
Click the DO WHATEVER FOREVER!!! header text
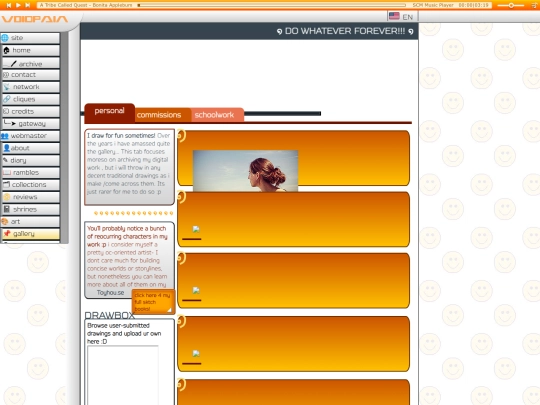pyautogui.click(x=345, y=31)
